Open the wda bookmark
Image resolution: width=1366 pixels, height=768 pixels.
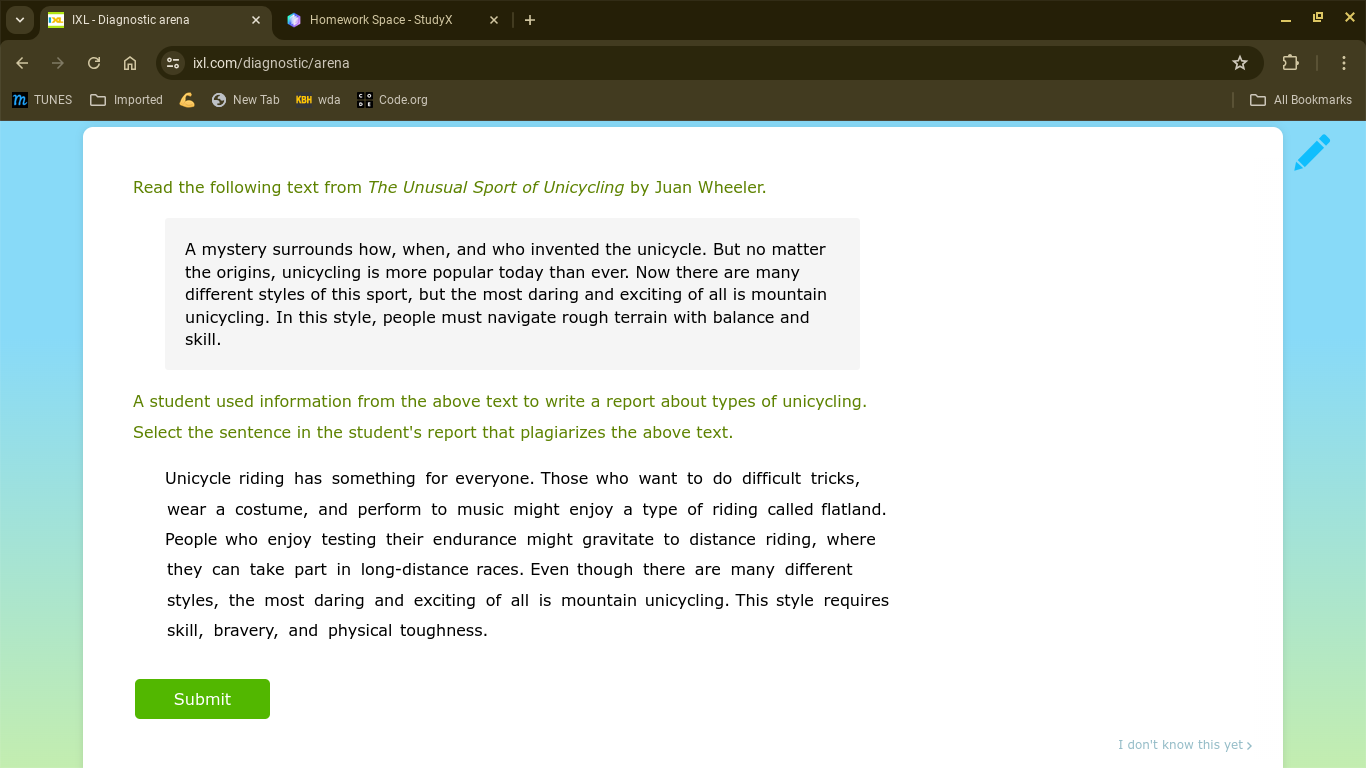[318, 100]
